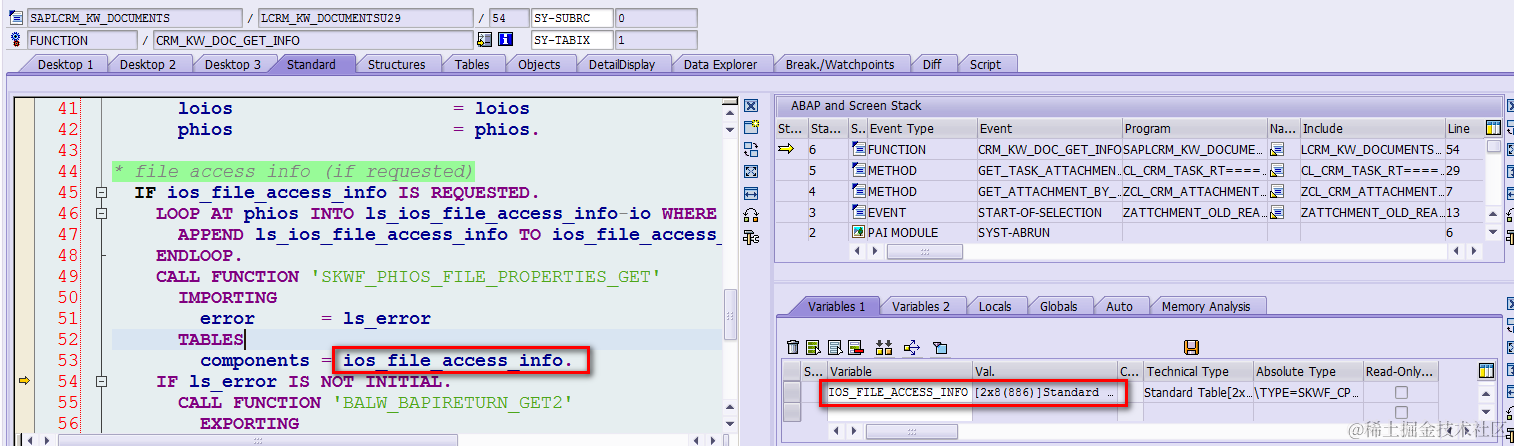This screenshot has height=446, width=1514.
Task: Click the navigation icon in the GET_TASK_ATTACHMEN stack row
Action: click(1277, 171)
